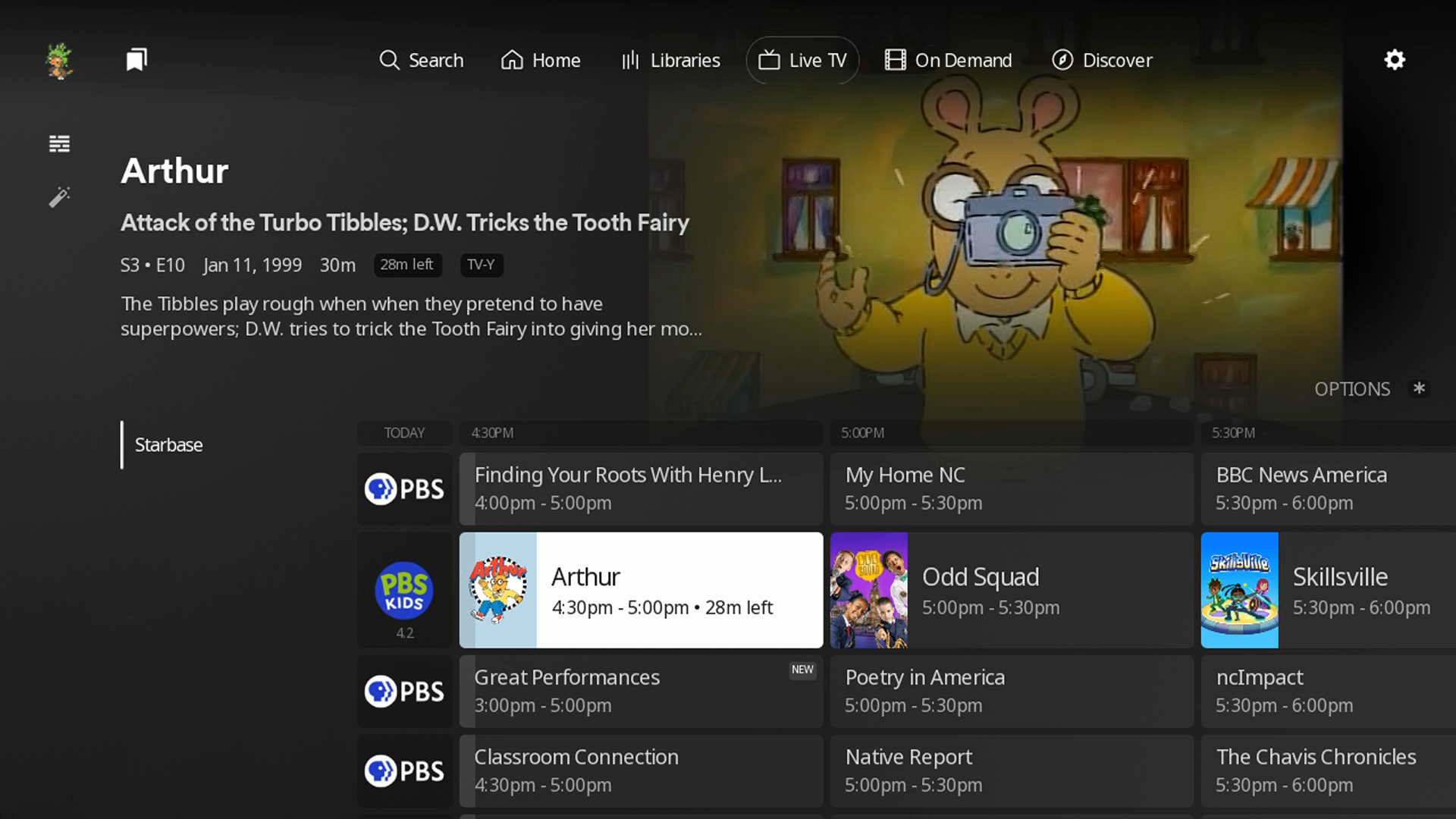This screenshot has width=1456, height=819.
Task: Open Search in the top navigation
Action: pyautogui.click(x=421, y=60)
